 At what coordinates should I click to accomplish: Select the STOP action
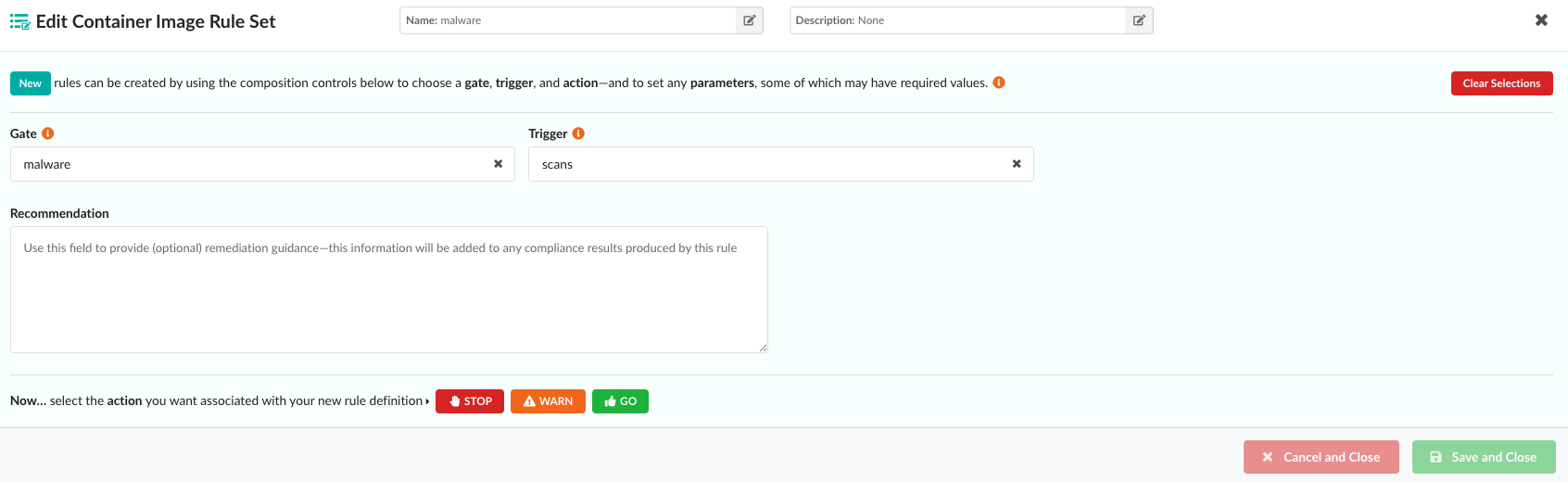click(470, 401)
